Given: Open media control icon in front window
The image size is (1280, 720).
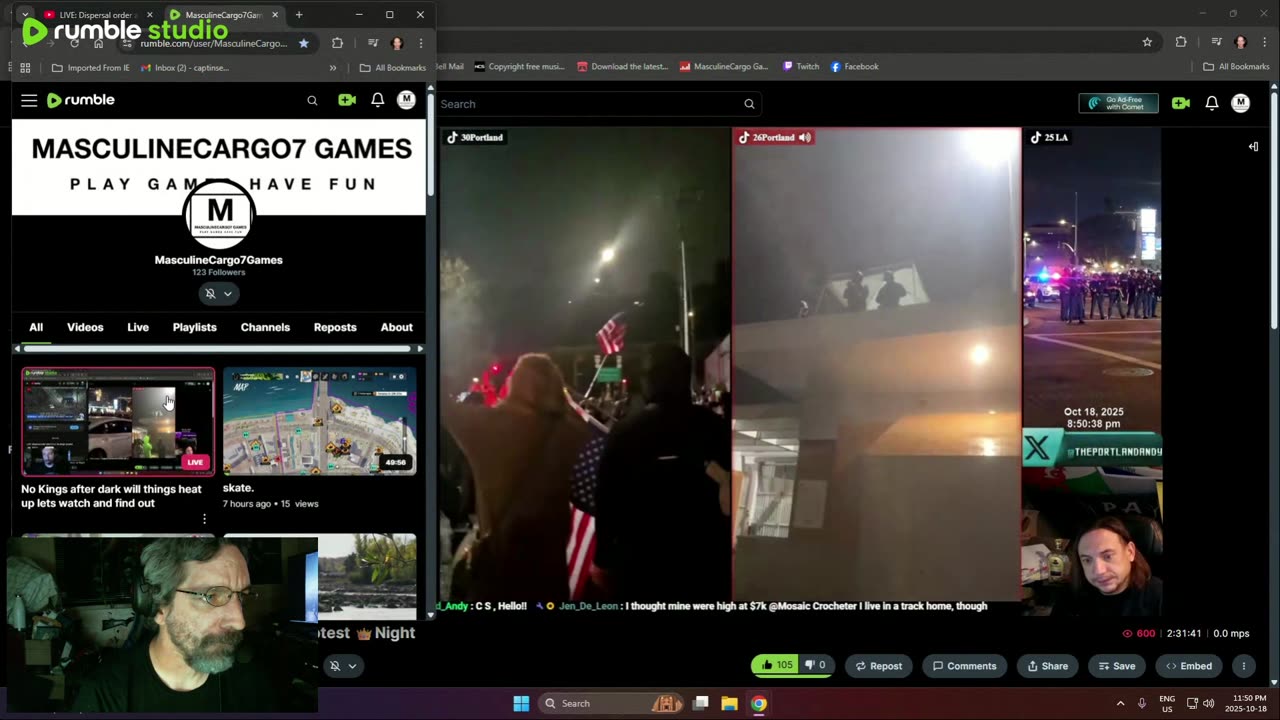Looking at the screenshot, I should pos(372,43).
